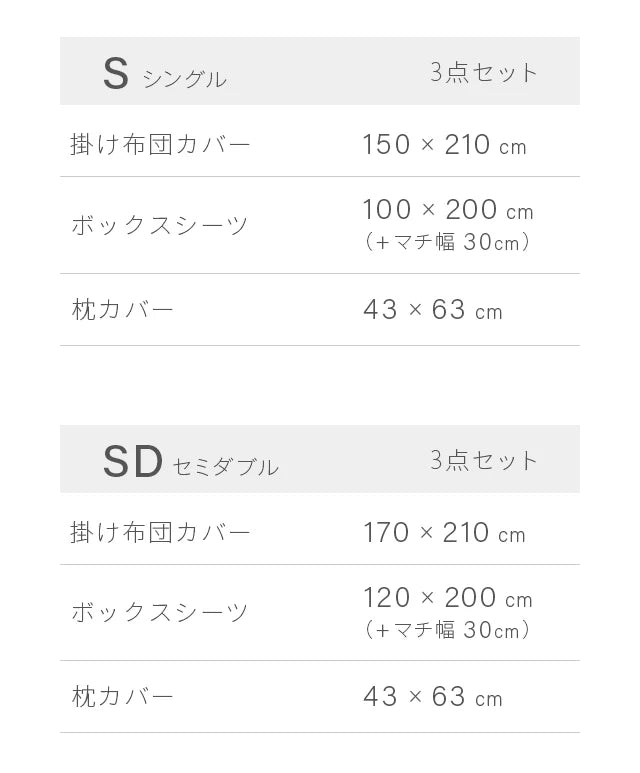
Task: Click 掛け布団カバー label in semi-double section
Action: (x=160, y=532)
